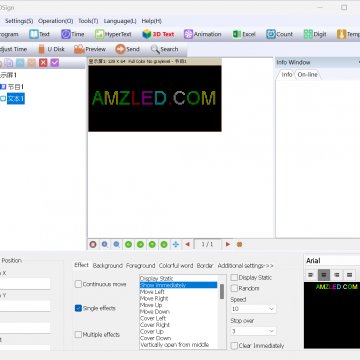Send program to the display
The width and height of the screenshot is (360, 360).
(127, 49)
